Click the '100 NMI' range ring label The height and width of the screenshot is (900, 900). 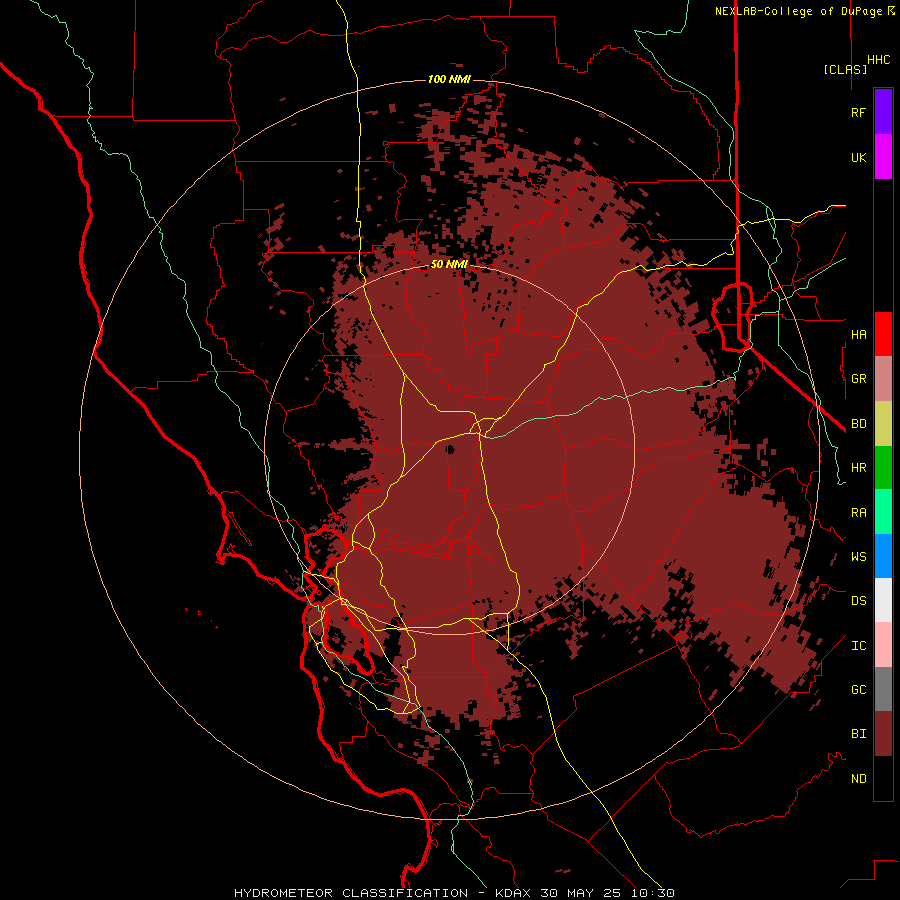pos(449,79)
